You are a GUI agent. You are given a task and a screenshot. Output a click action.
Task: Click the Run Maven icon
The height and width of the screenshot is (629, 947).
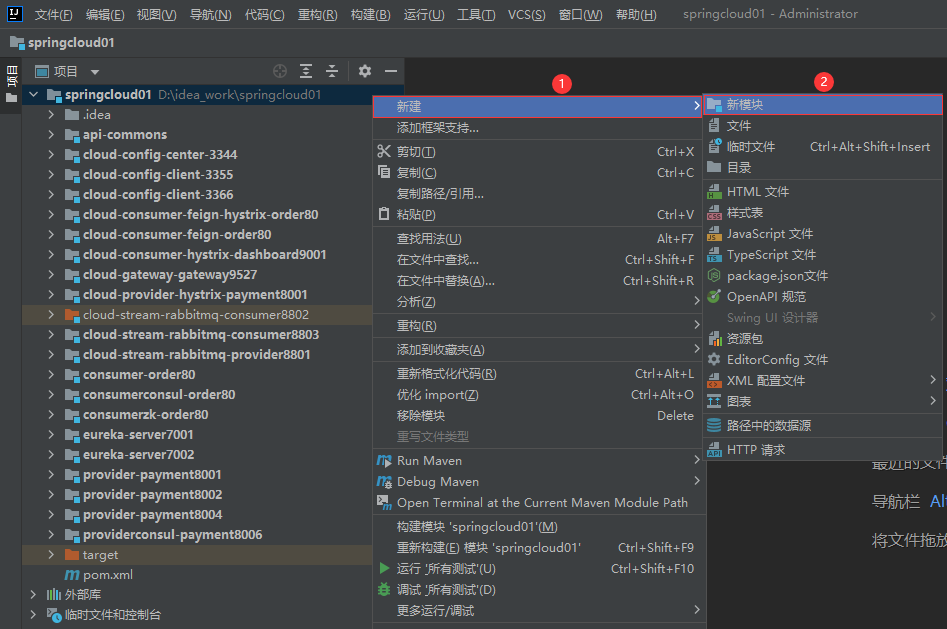click(x=384, y=461)
